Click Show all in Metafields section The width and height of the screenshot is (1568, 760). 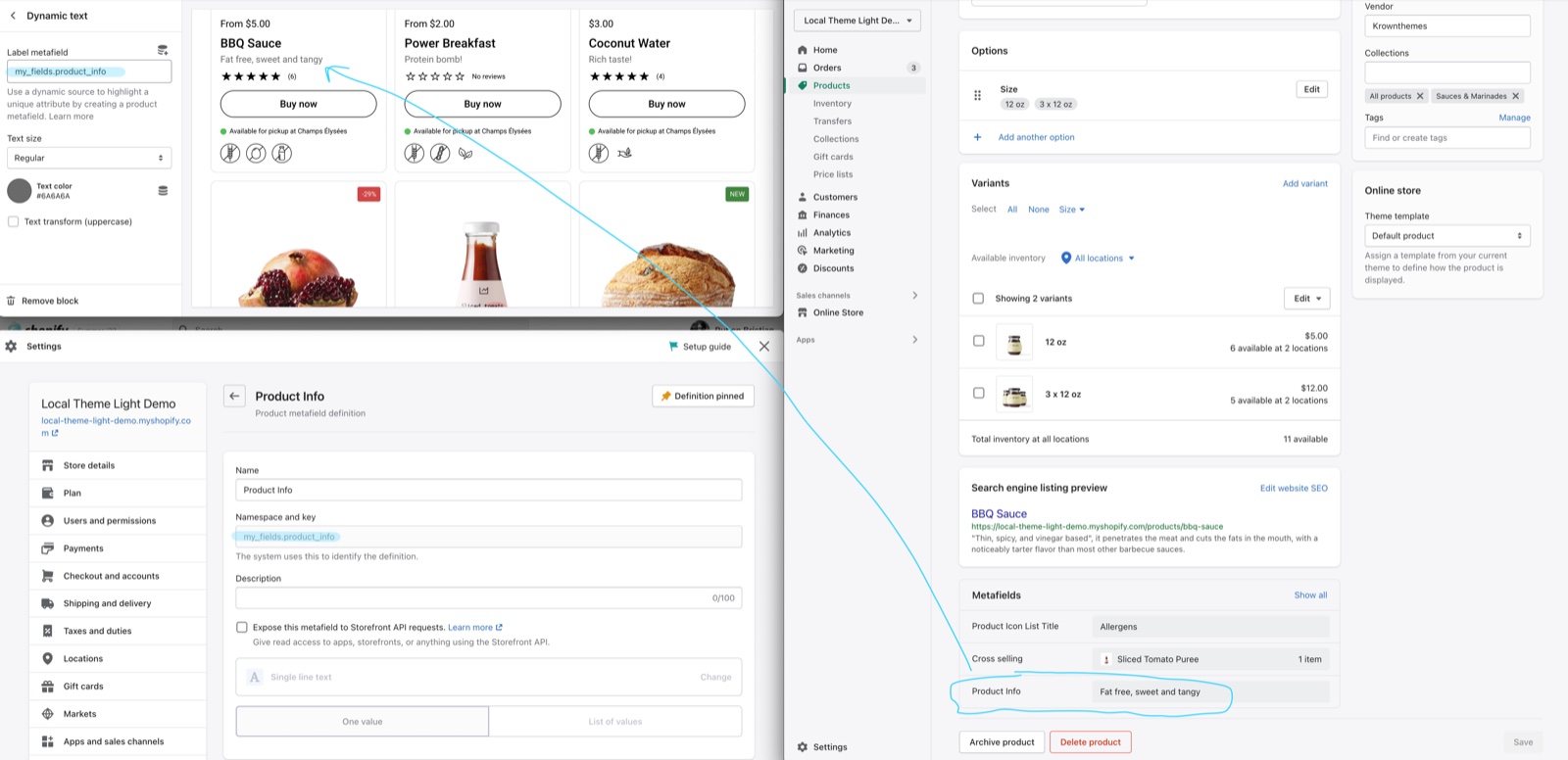1310,595
